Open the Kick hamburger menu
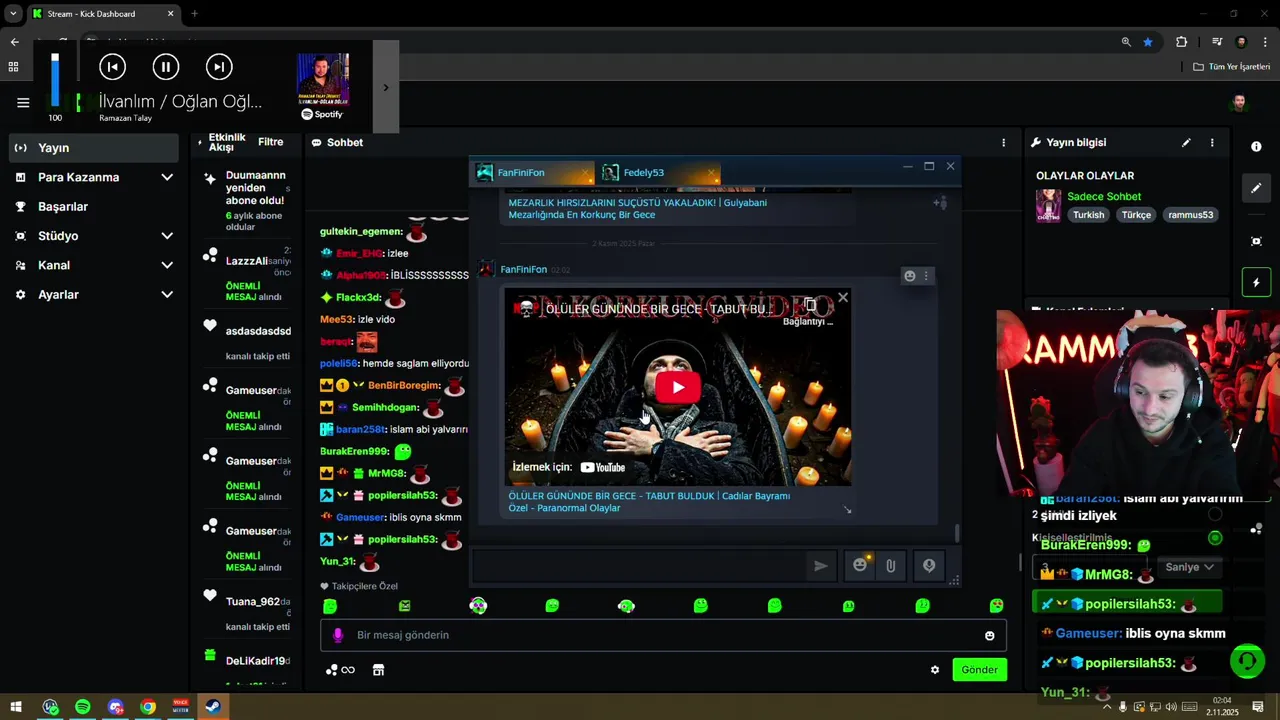1280x720 pixels. pyautogui.click(x=23, y=102)
